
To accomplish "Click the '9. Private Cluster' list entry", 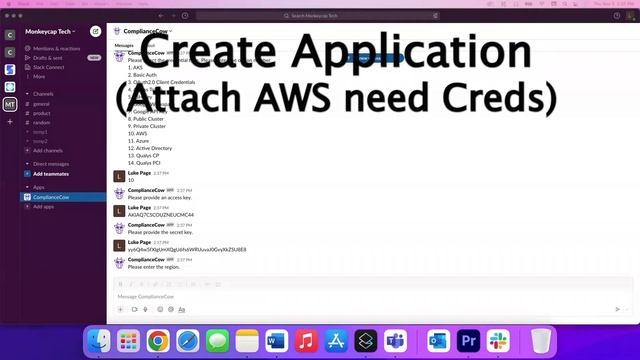I will click(x=147, y=126).
